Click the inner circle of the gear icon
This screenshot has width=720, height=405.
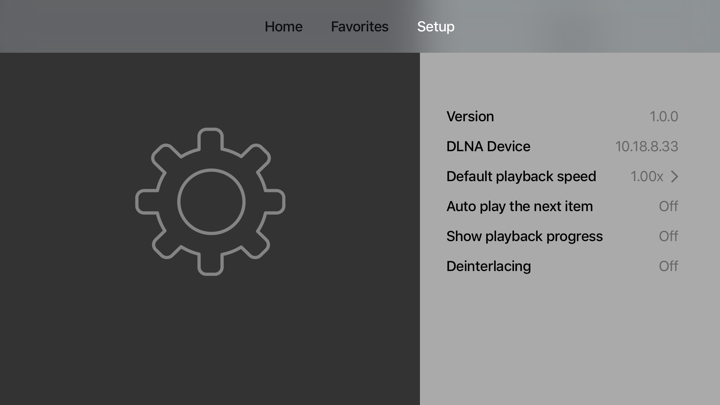click(211, 202)
